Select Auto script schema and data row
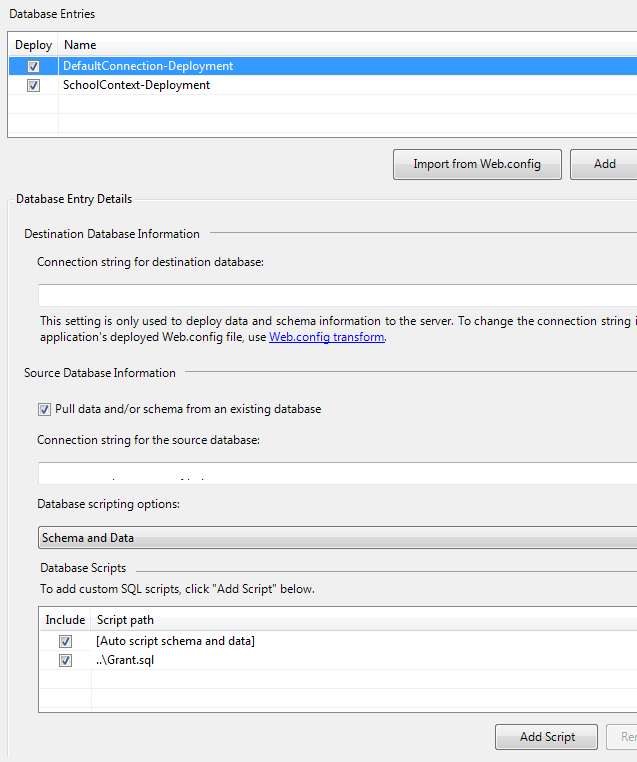The image size is (637, 762). point(175,641)
